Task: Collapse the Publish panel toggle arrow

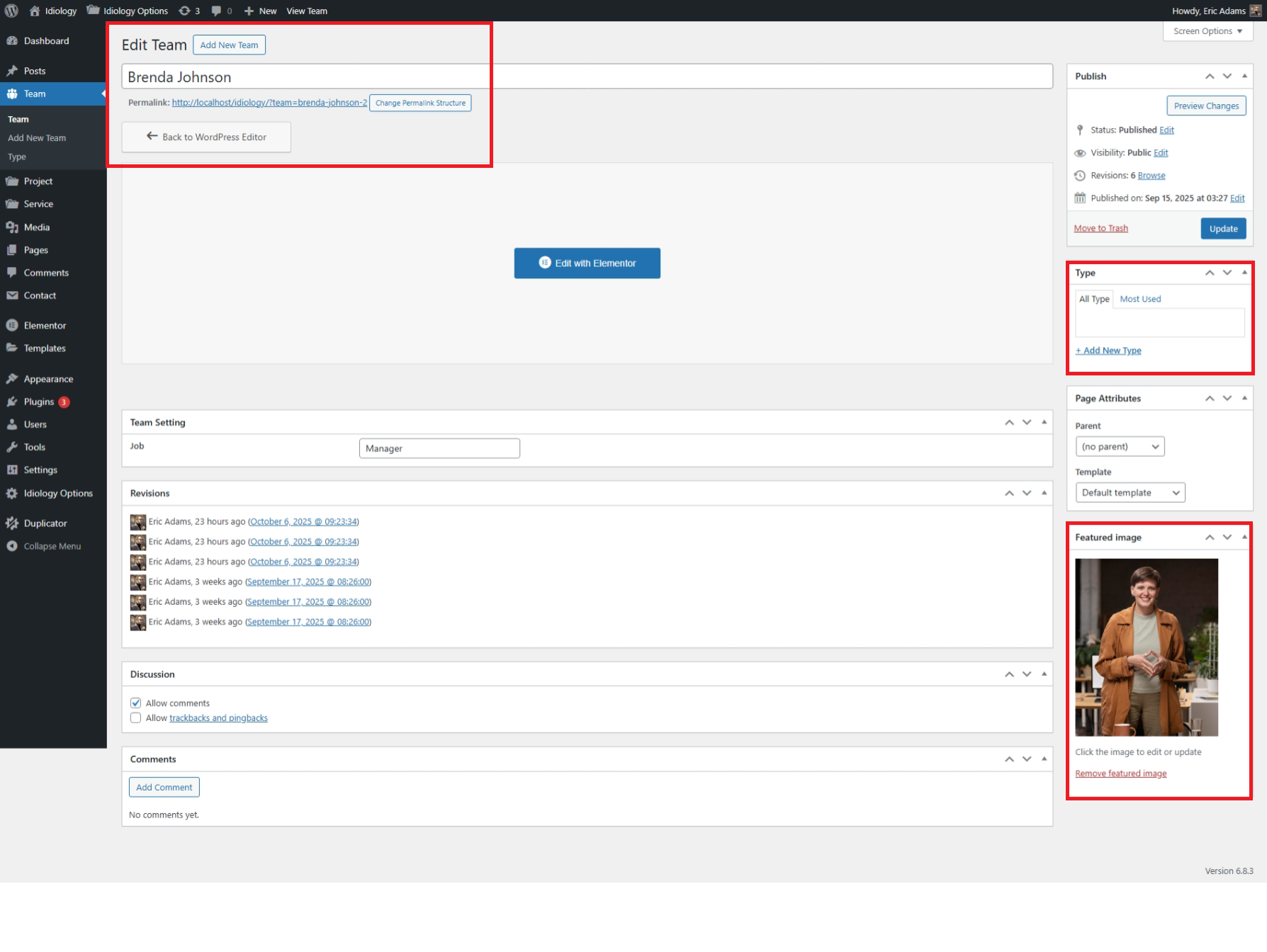Action: [1244, 76]
